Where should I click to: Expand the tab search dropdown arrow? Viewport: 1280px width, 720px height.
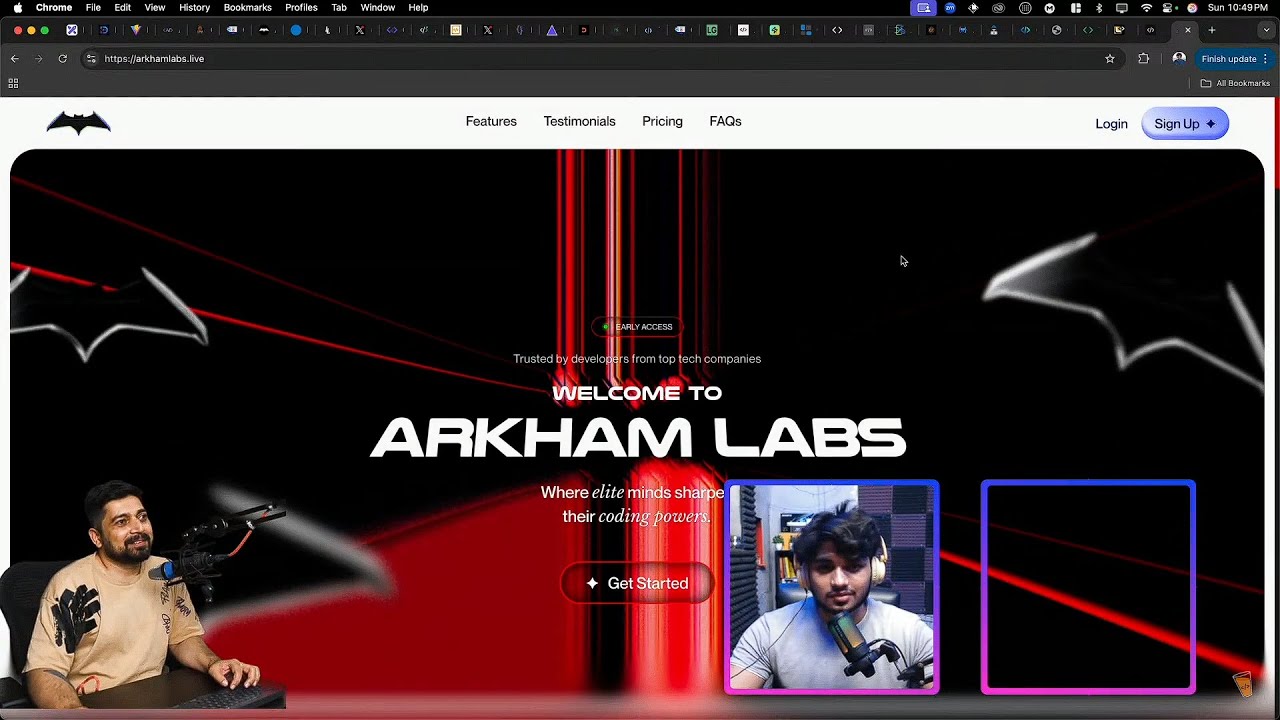(x=1266, y=30)
